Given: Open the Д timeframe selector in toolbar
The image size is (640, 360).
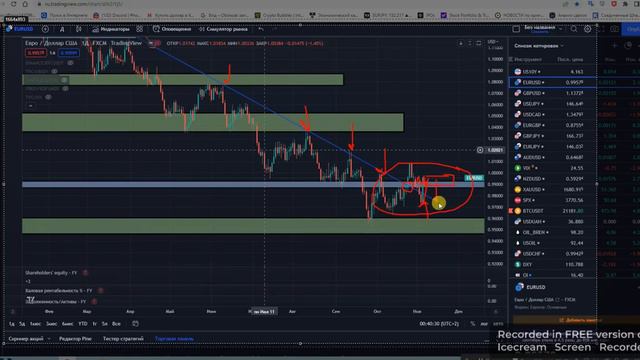Looking at the screenshot, I should click(62, 29).
